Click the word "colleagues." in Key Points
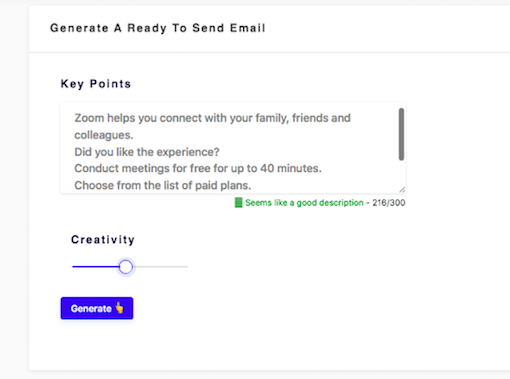This screenshot has height=379, width=510. (104, 135)
